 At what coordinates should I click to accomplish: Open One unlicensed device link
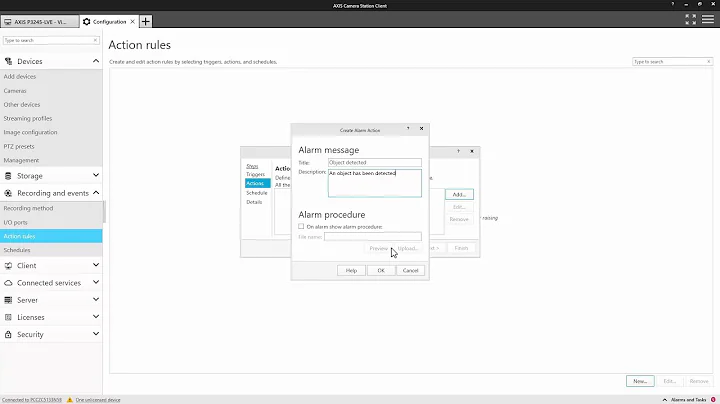pyautogui.click(x=98, y=400)
